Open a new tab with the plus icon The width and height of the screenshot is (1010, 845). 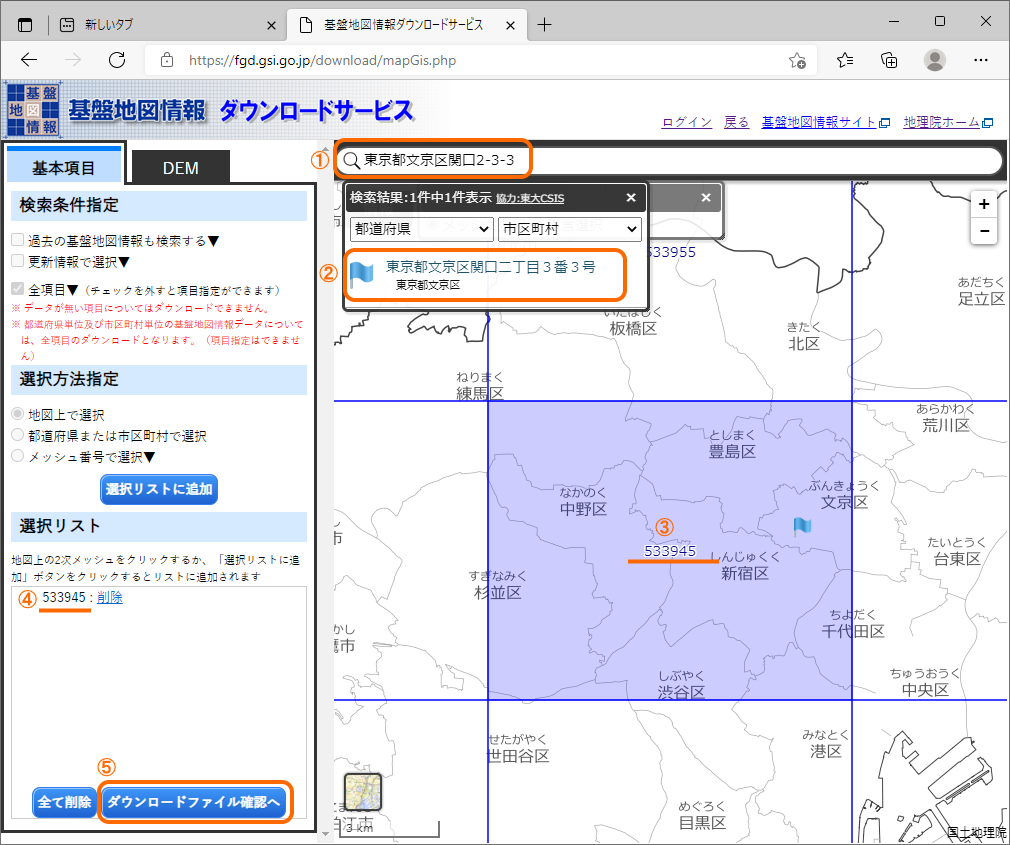coord(544,25)
